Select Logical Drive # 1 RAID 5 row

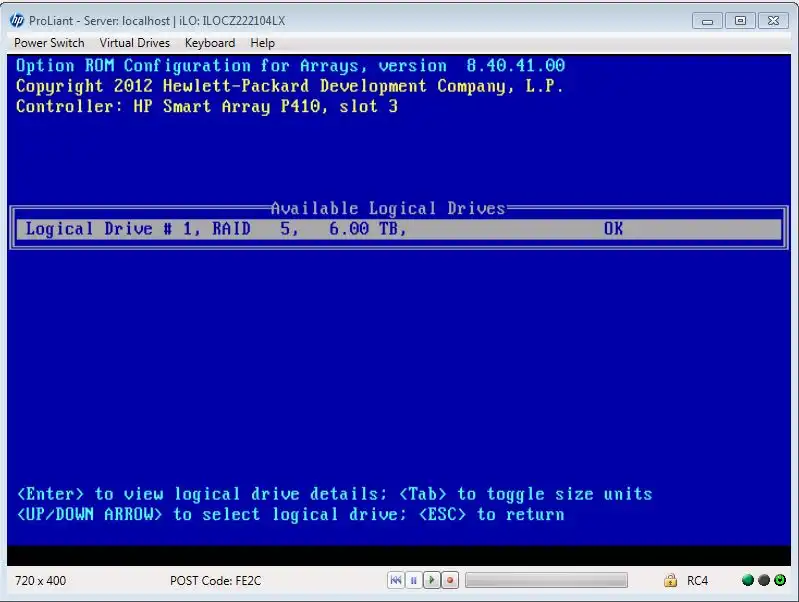click(x=398, y=229)
